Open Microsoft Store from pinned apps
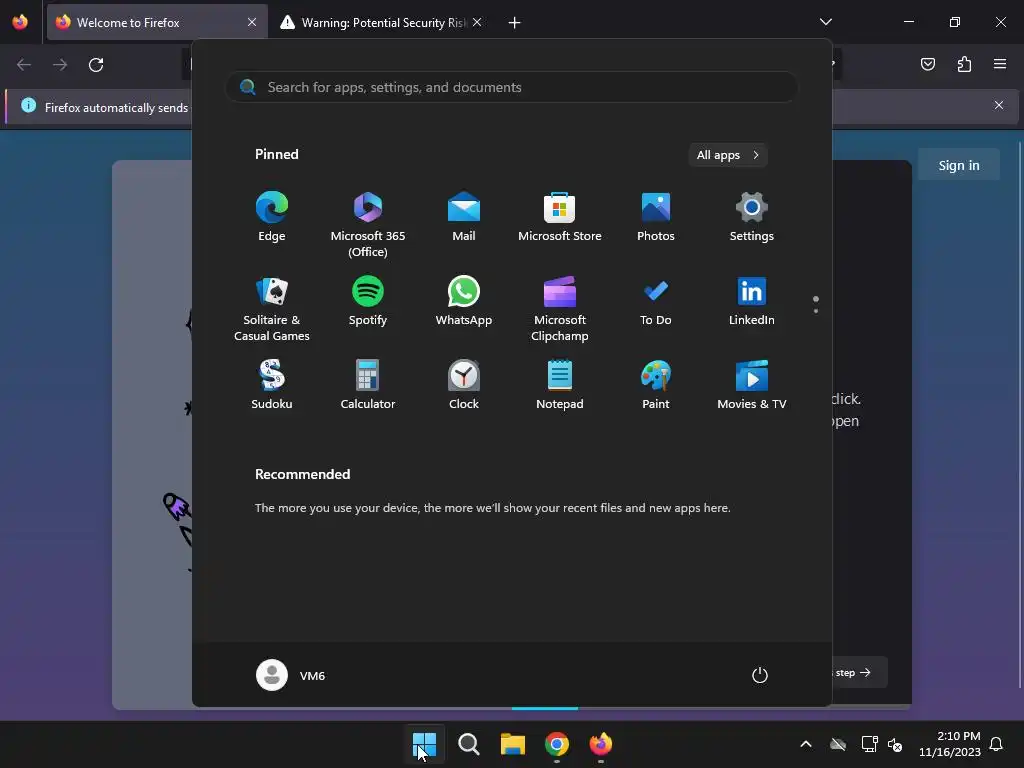The height and width of the screenshot is (768, 1024). click(560, 217)
